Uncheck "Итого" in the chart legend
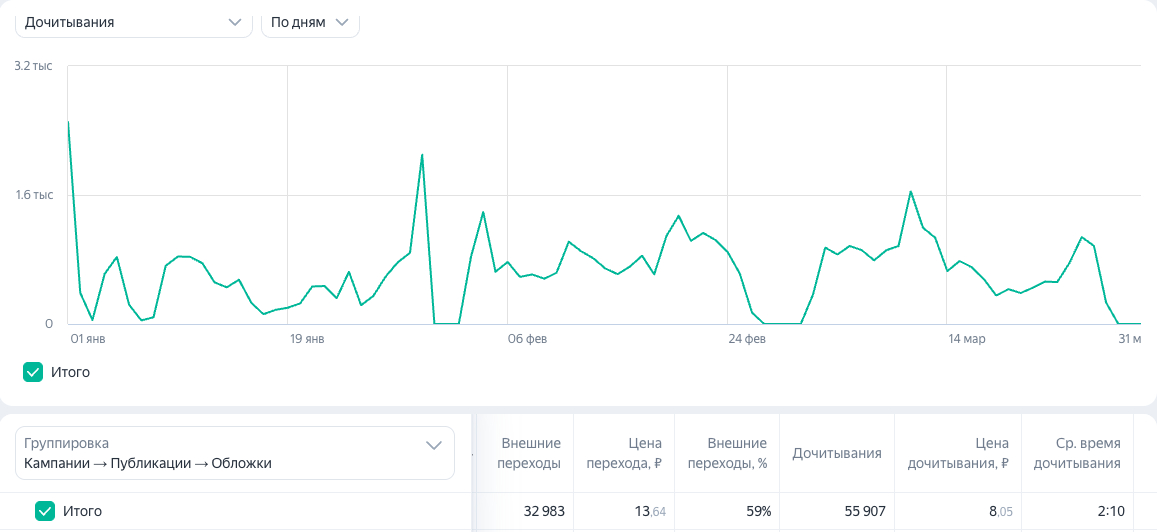 [33, 372]
